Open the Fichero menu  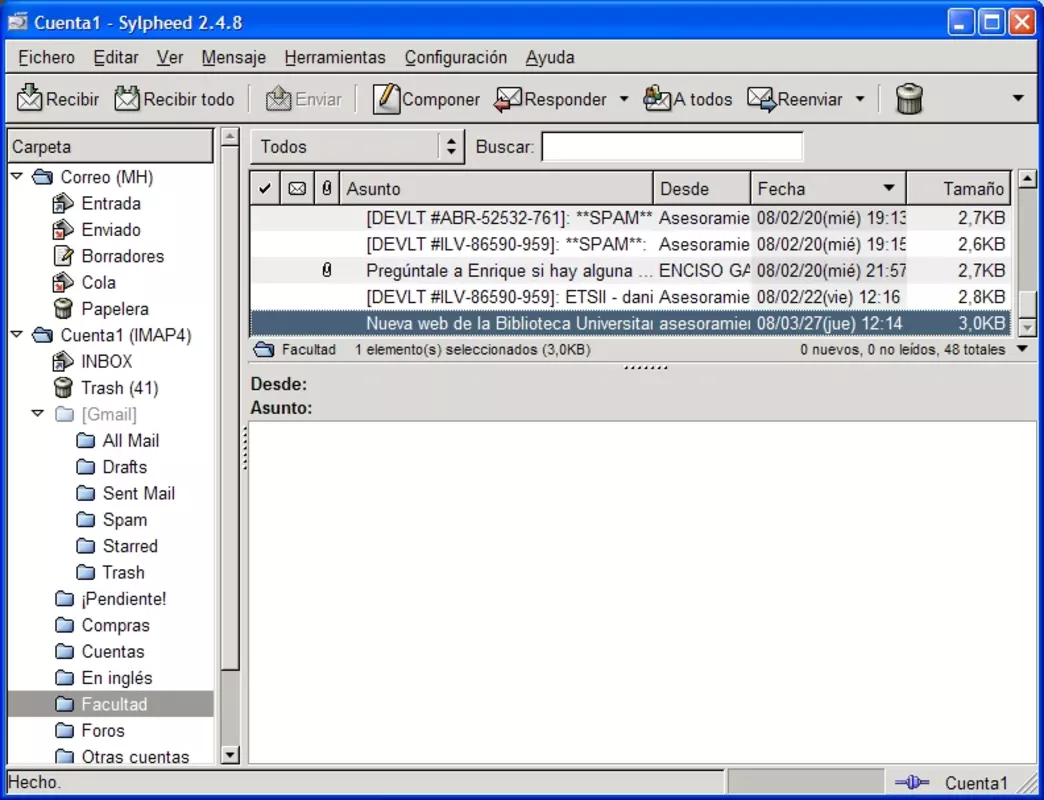[47, 57]
